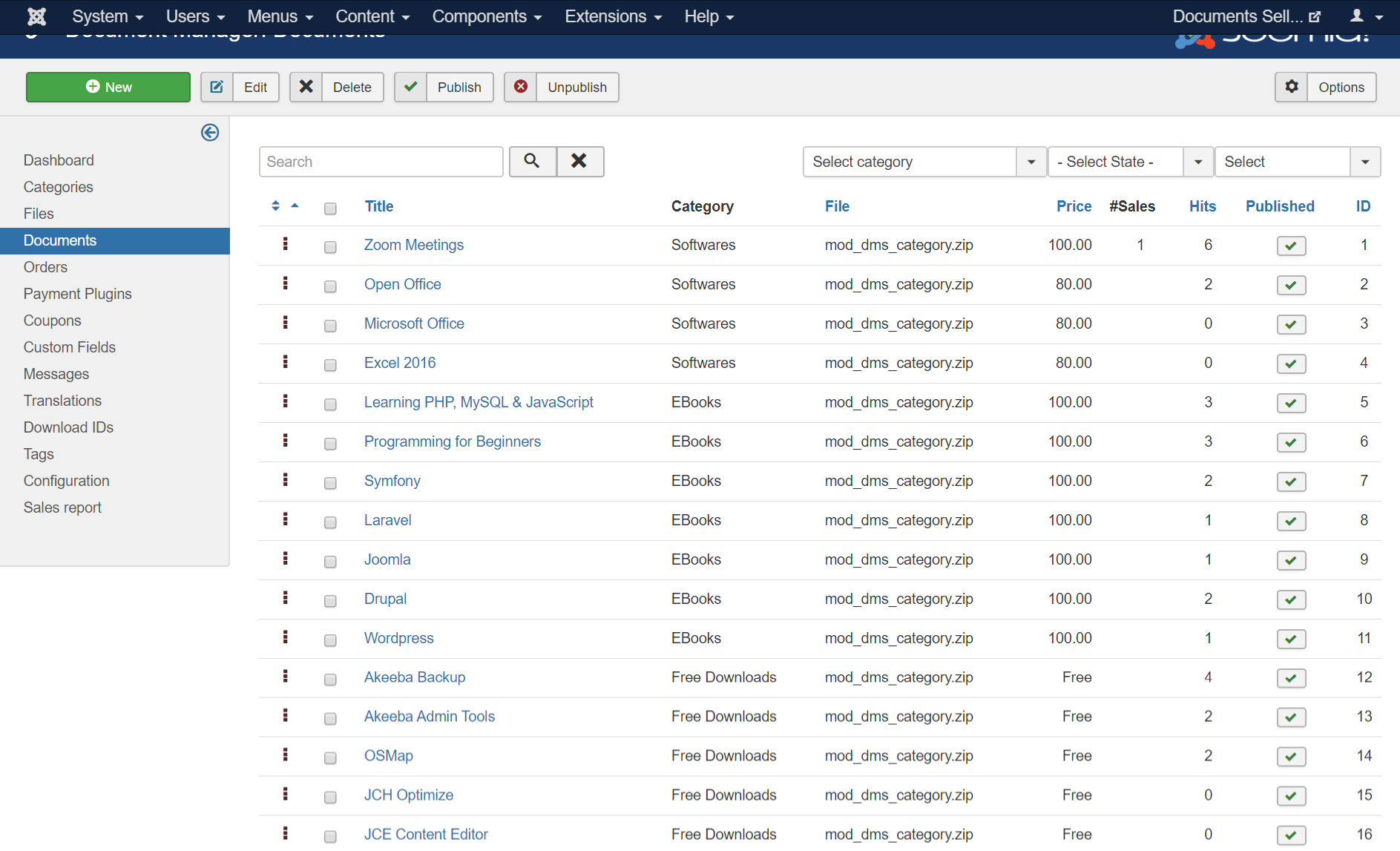This screenshot has height=851, width=1400.
Task: Sort the table by ID column
Action: pos(1363,206)
